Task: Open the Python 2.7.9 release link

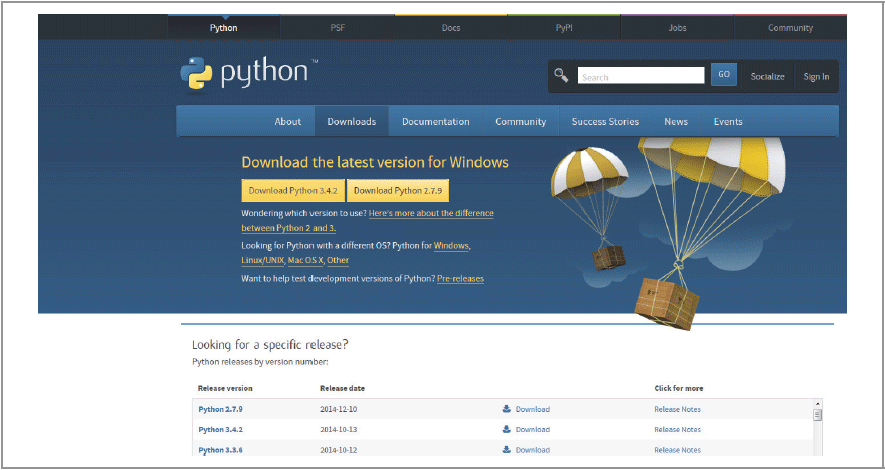Action: click(x=220, y=410)
